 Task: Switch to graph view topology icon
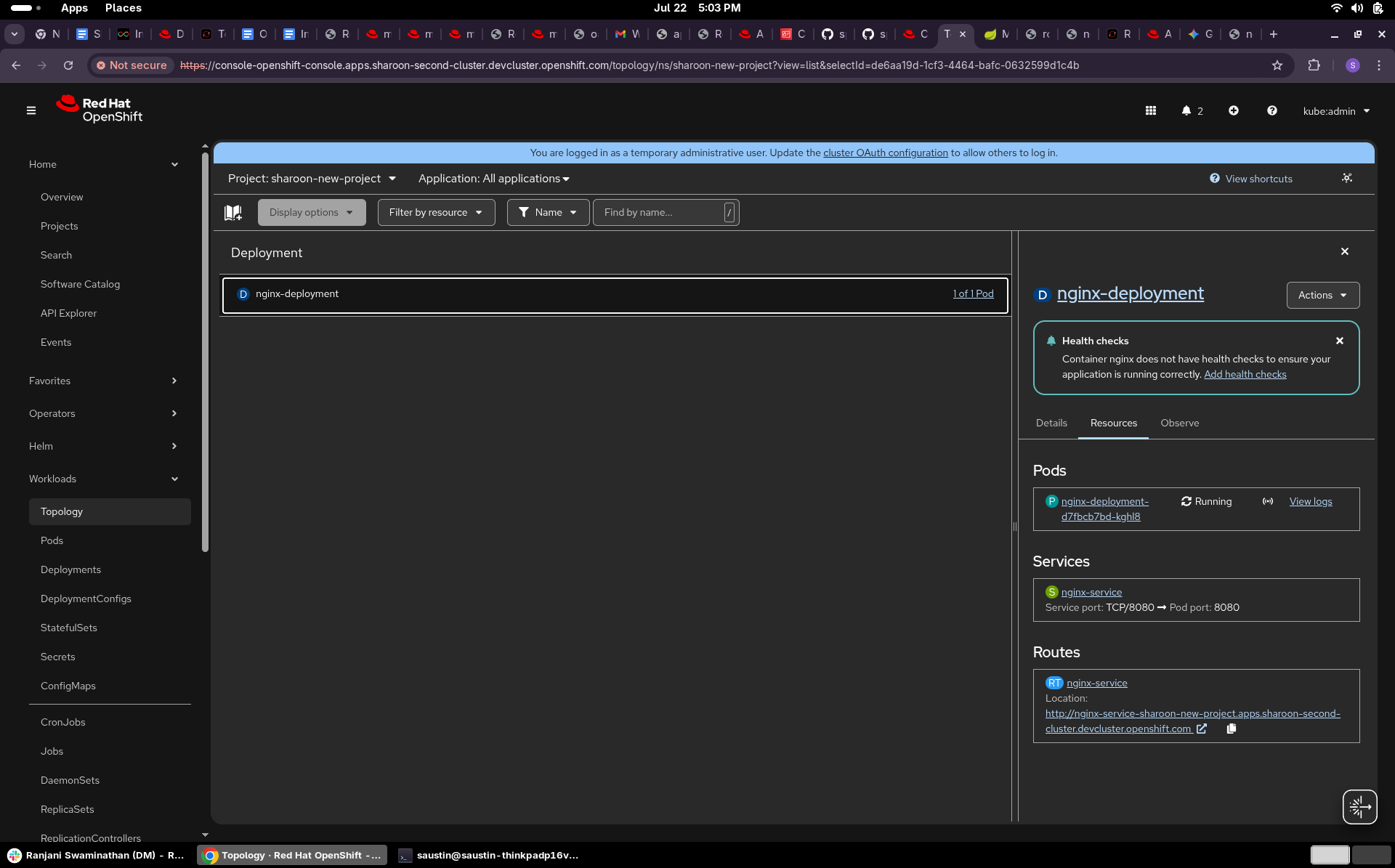[x=1347, y=178]
